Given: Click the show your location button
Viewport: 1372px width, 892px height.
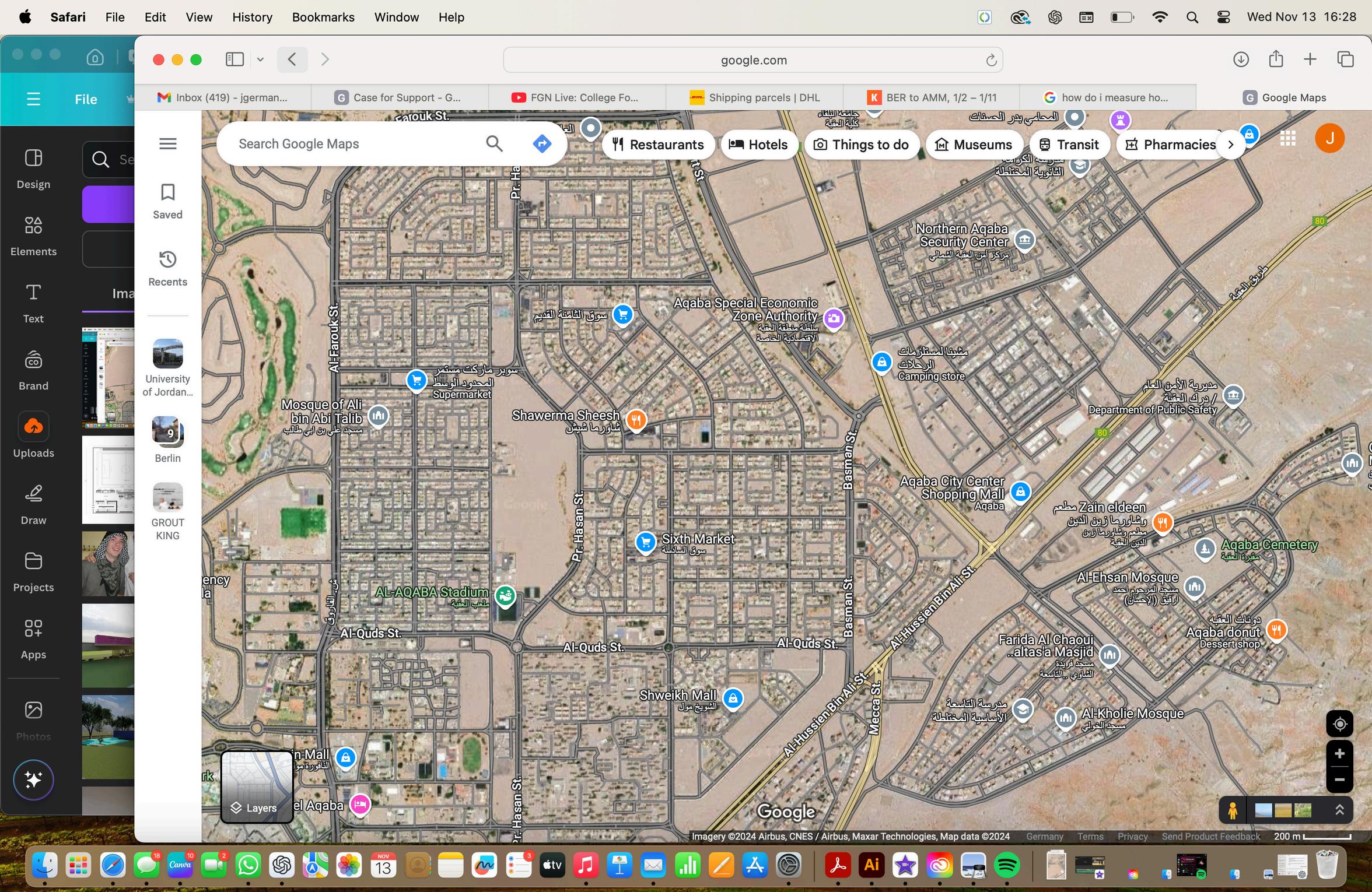Looking at the screenshot, I should (1339, 724).
